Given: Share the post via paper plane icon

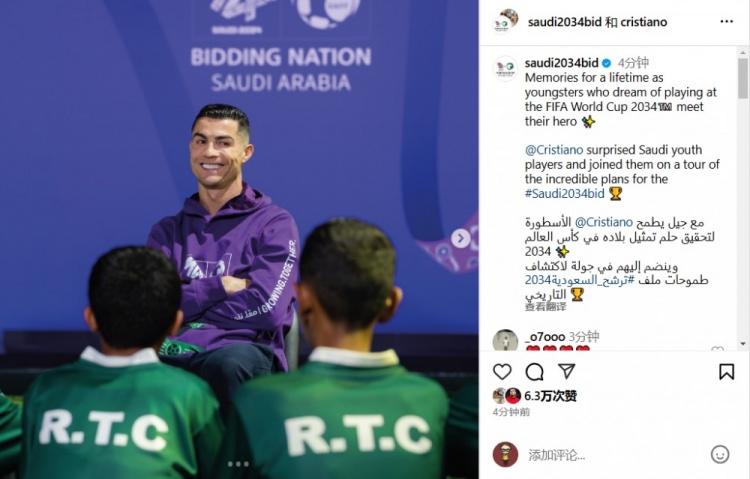Looking at the screenshot, I should [566, 371].
